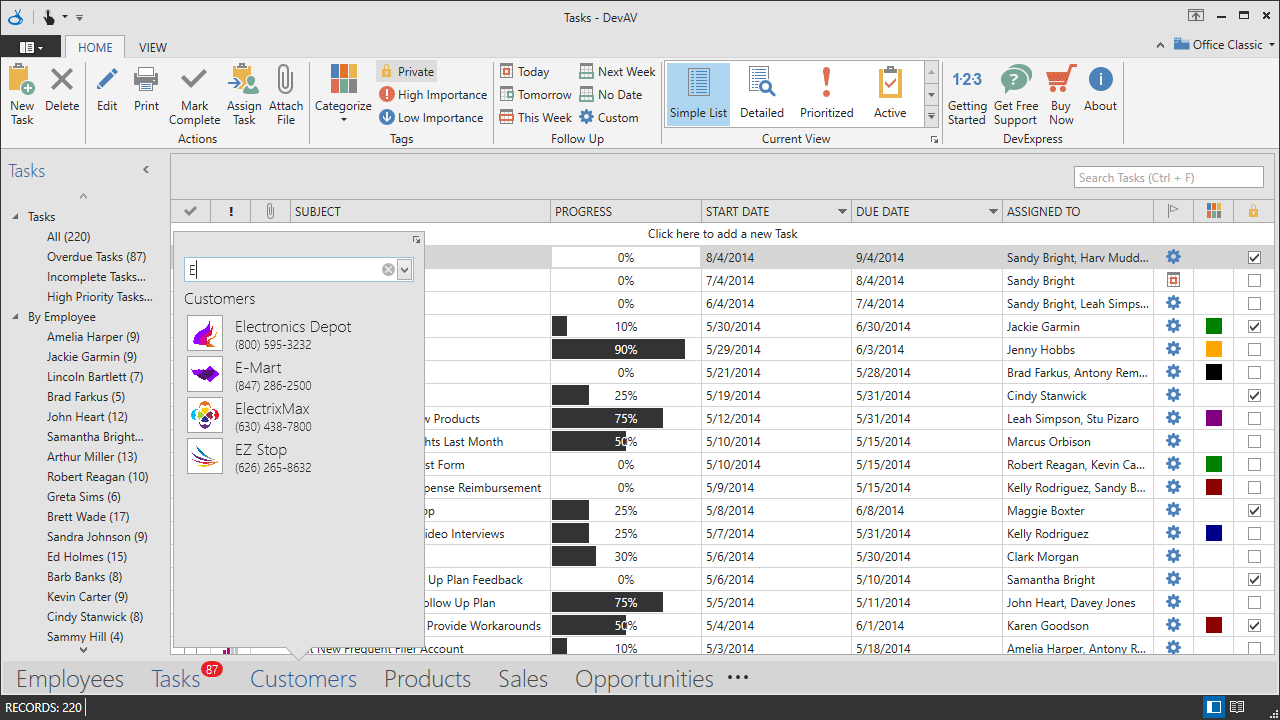Open the customer search dropdown arrow
1280x720 pixels.
pyautogui.click(x=404, y=270)
